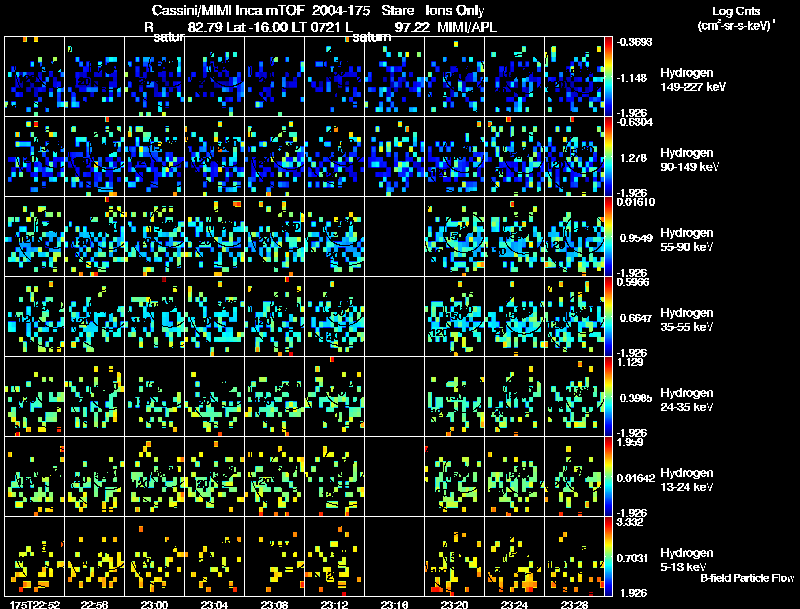Click the colorbar value '1.129'
The height and width of the screenshot is (609, 800).
tap(630, 363)
